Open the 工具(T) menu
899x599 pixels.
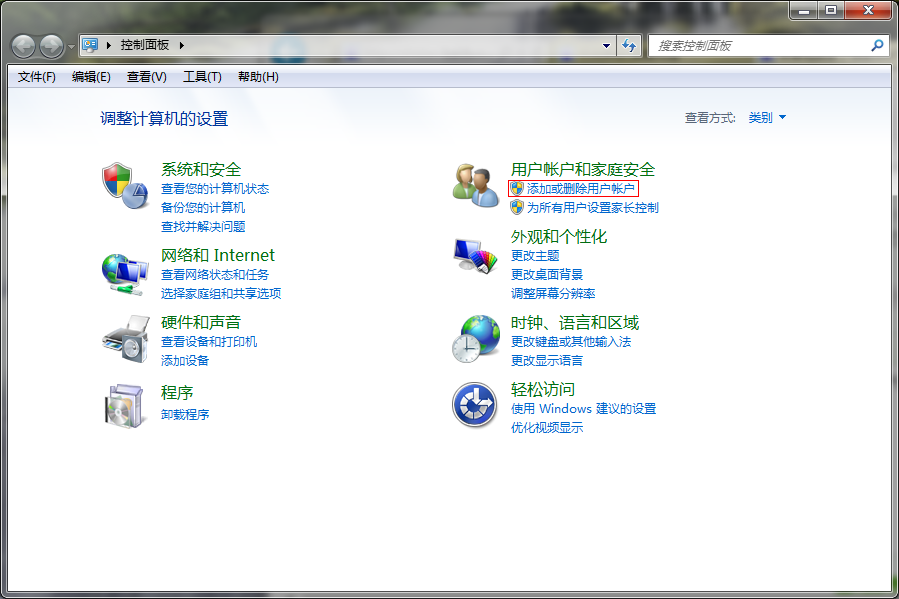click(202, 77)
